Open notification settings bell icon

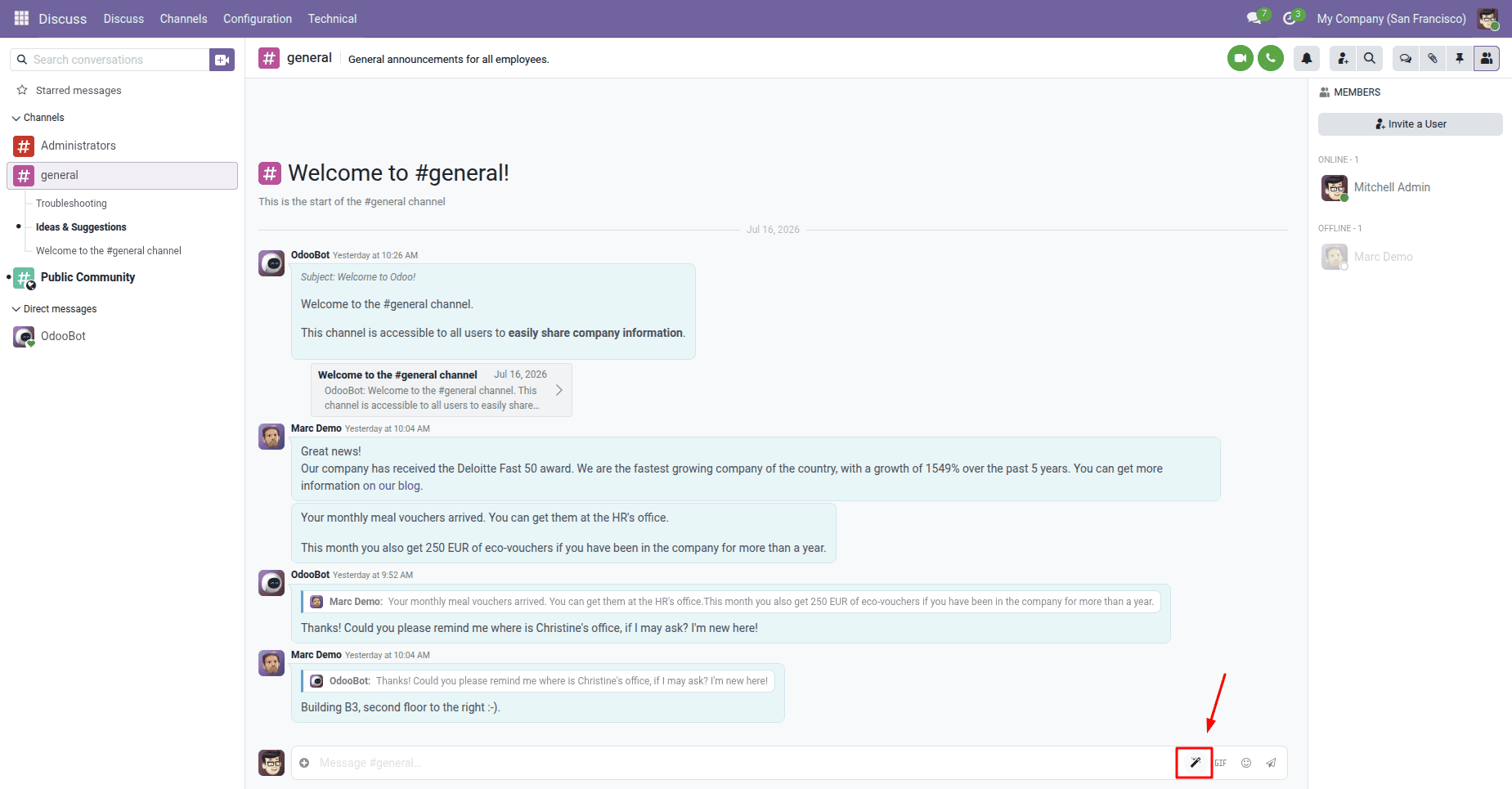tap(1307, 58)
